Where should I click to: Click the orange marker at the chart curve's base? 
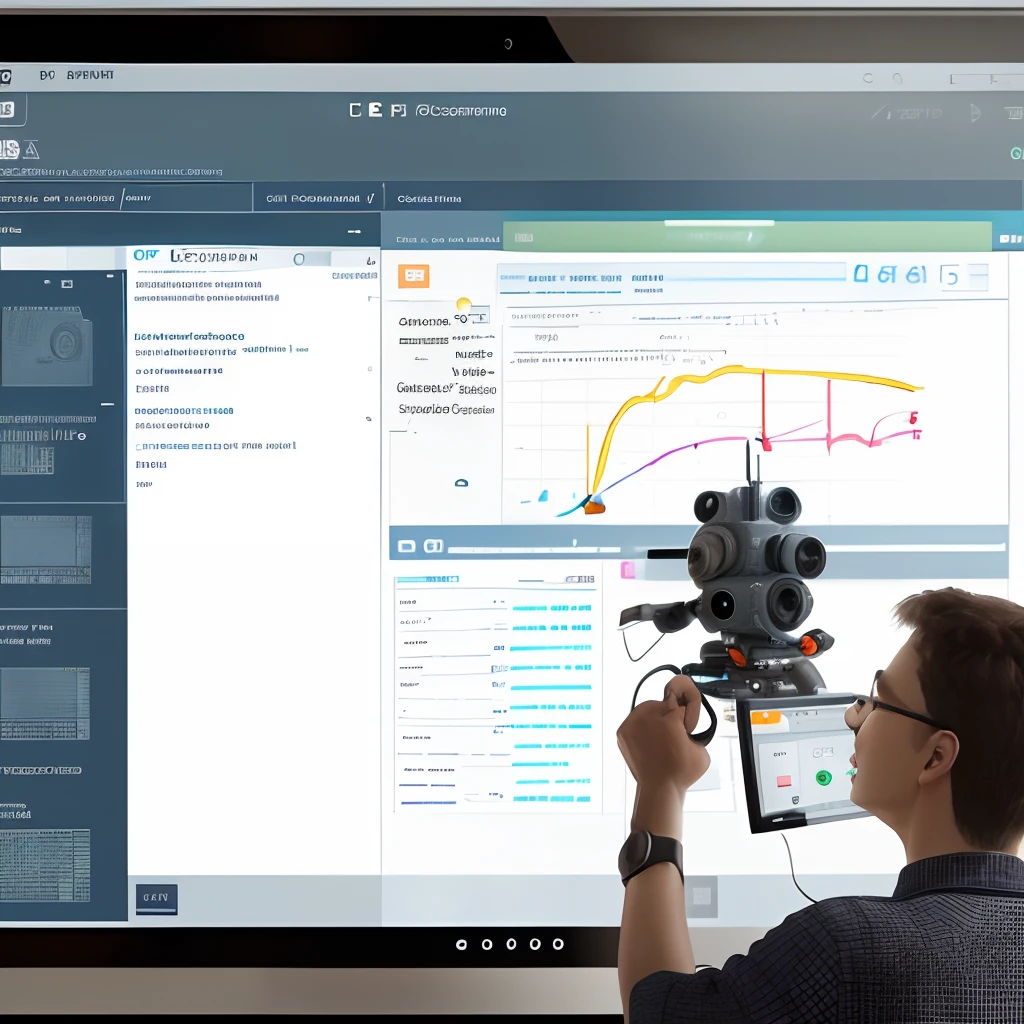pos(594,505)
